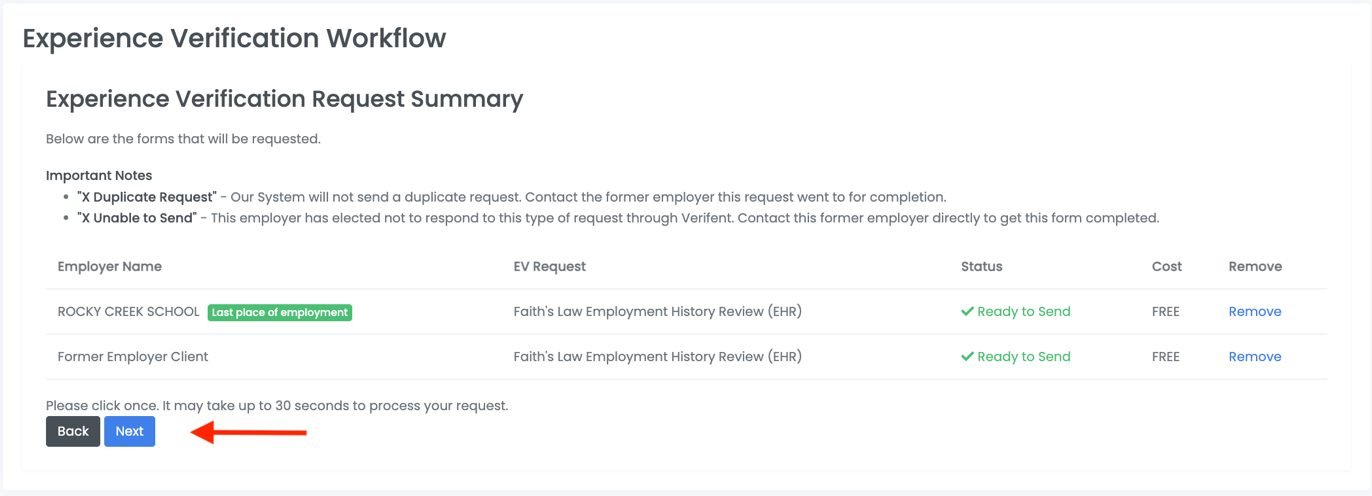Click the Cost column header
This screenshot has width=1372, height=496.
coord(1166,267)
